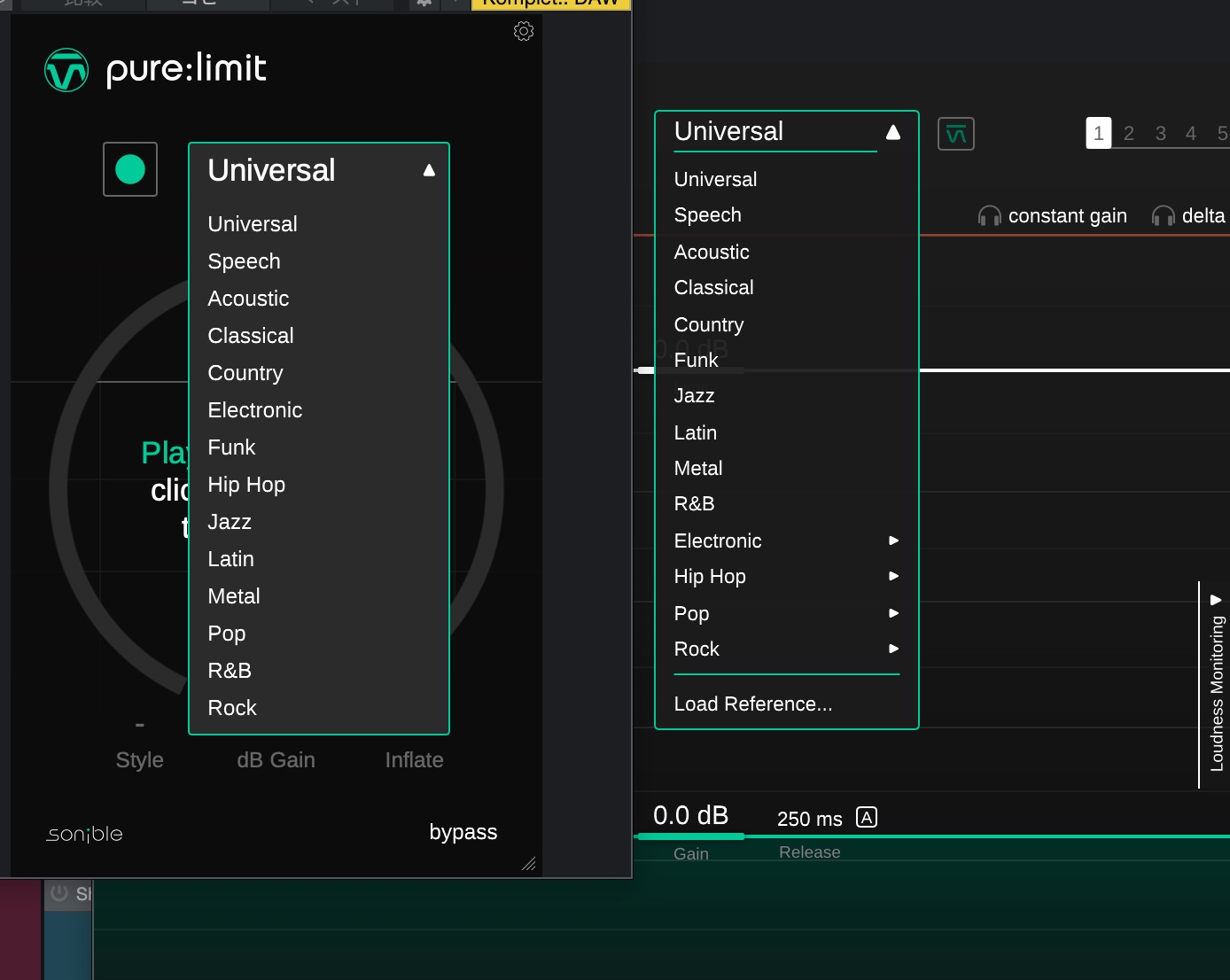Image resolution: width=1230 pixels, height=980 pixels.
Task: Click the 0.0 dB gain slider
Action: pyautogui.click(x=690, y=816)
